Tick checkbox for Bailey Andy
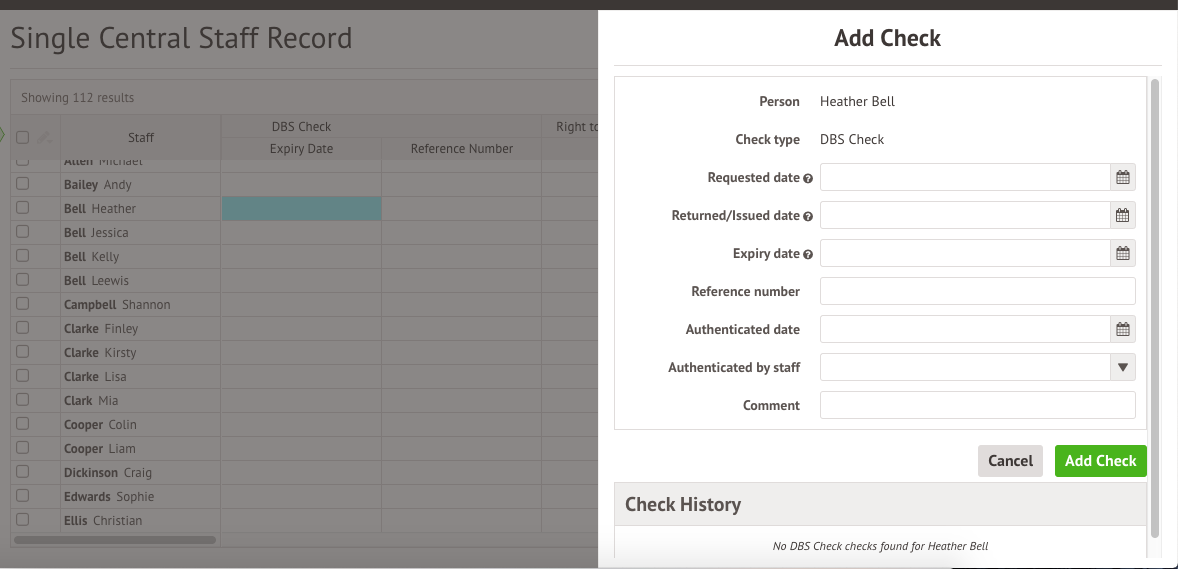Screen dimensions: 1178x569 tap(23, 183)
